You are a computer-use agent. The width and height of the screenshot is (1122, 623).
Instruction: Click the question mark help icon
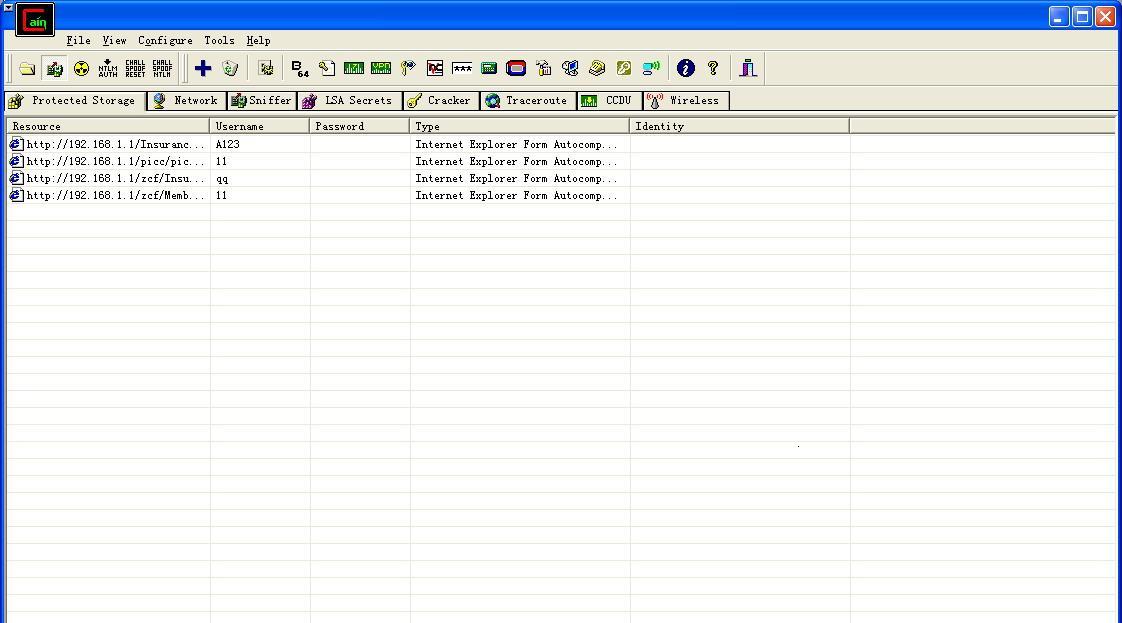tap(713, 68)
